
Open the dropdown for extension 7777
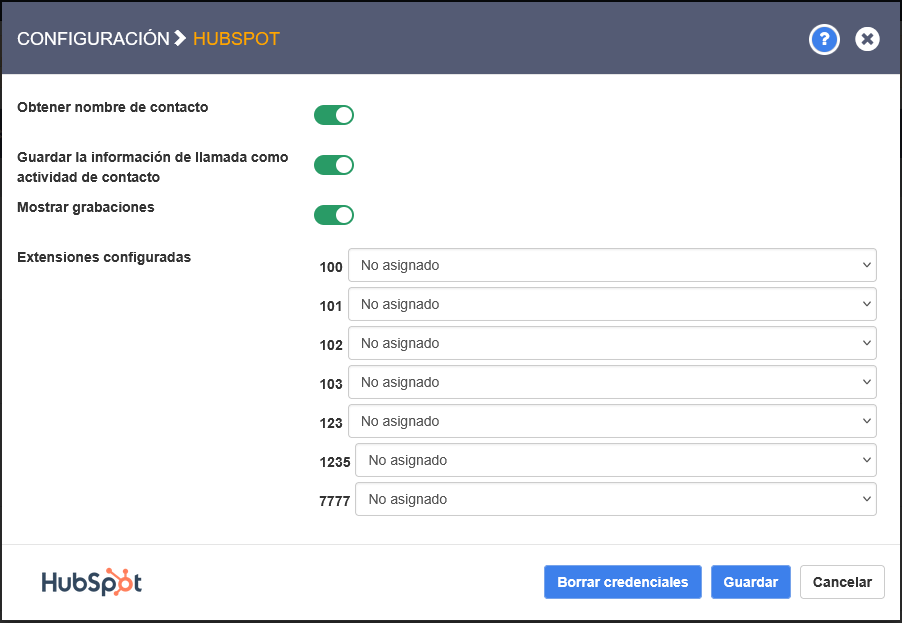pos(616,499)
